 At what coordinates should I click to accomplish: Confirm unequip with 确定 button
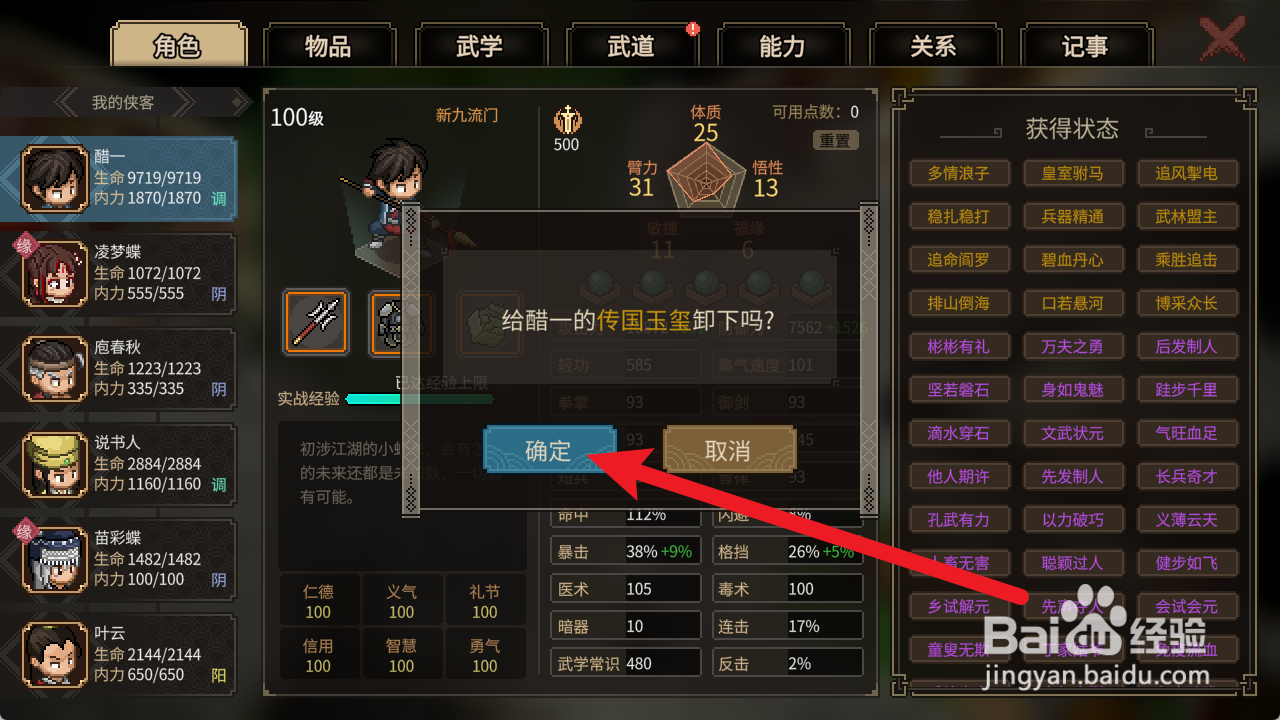549,450
